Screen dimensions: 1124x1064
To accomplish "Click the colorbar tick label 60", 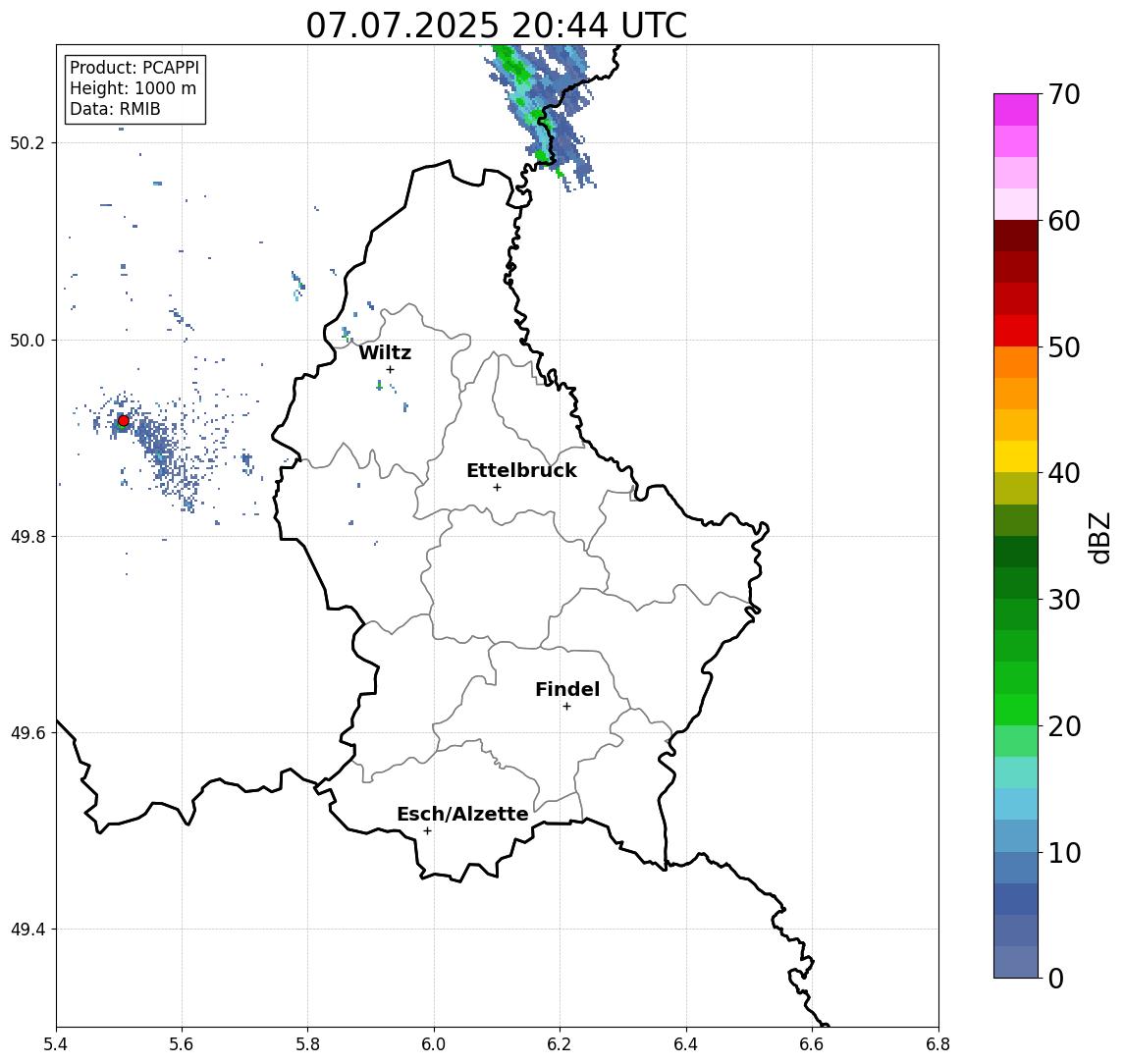I will coord(1064,221).
